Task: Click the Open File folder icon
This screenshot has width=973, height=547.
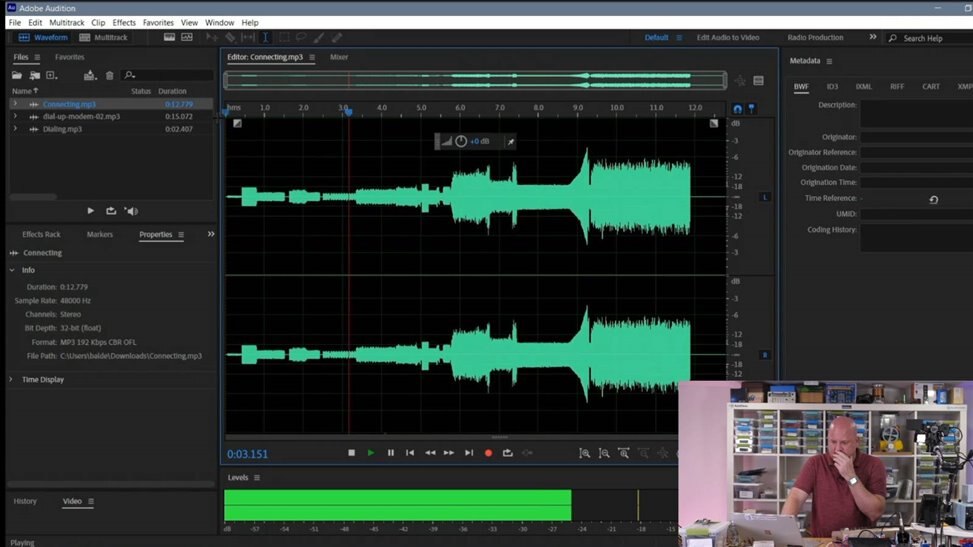Action: coord(17,75)
